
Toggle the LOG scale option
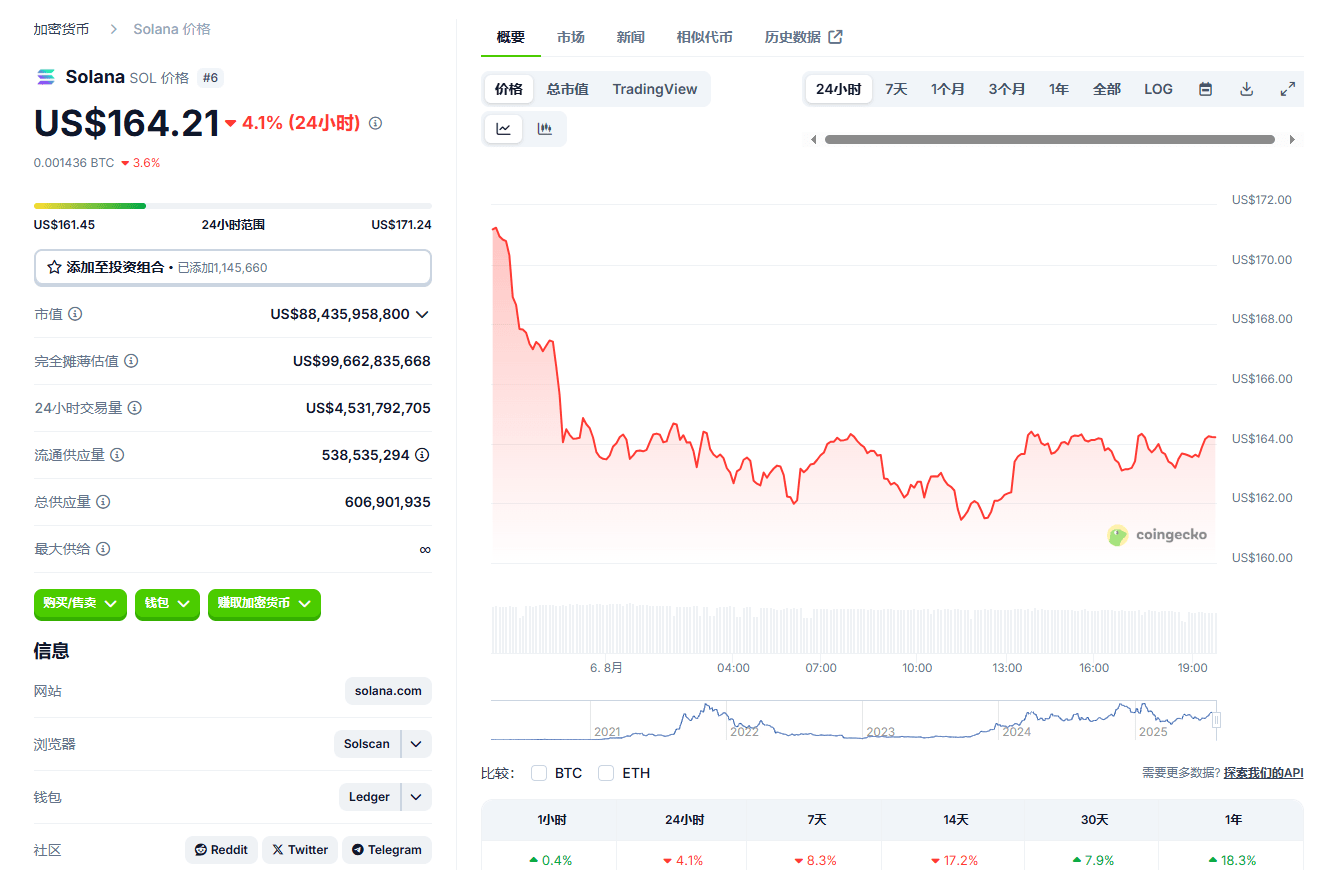[x=1158, y=89]
